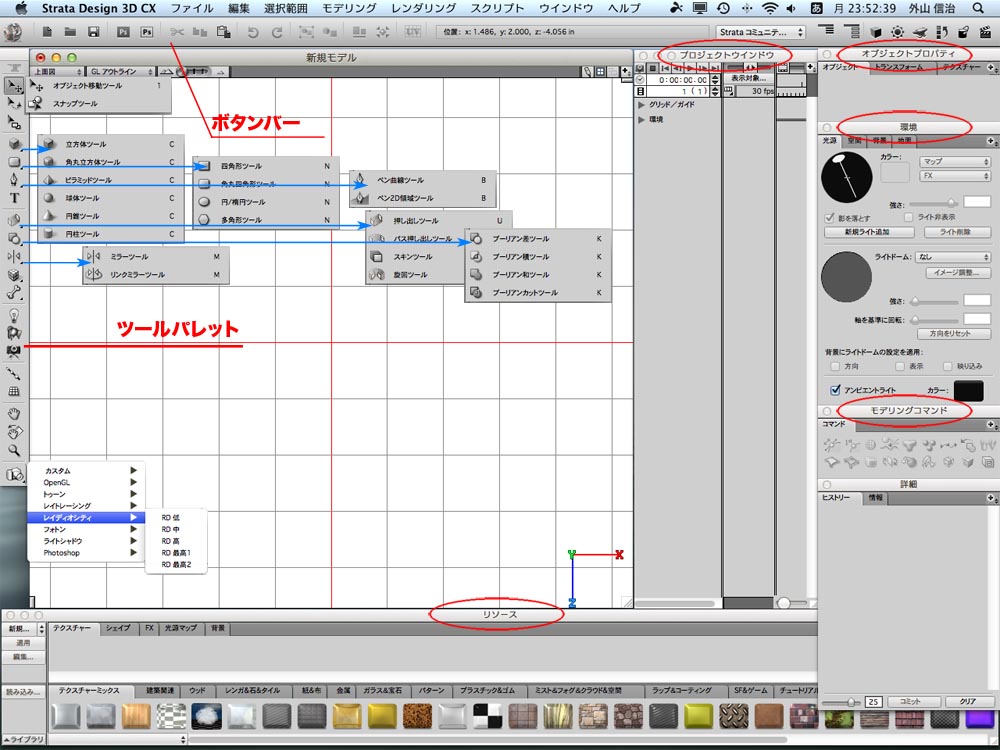Click the クリア button
Screen dimensions: 1000x750
(967, 702)
